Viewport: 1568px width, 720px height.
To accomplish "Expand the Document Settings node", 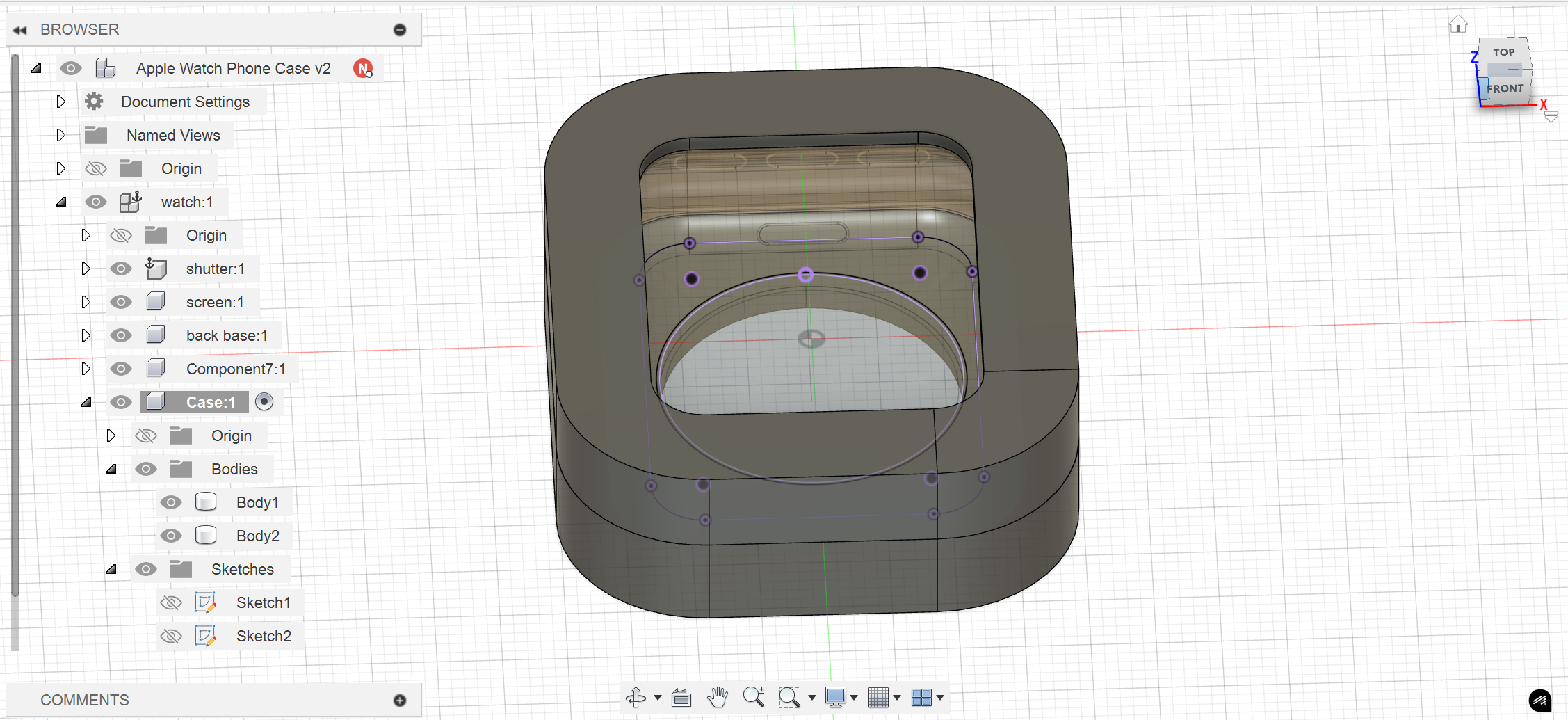I will point(61,102).
